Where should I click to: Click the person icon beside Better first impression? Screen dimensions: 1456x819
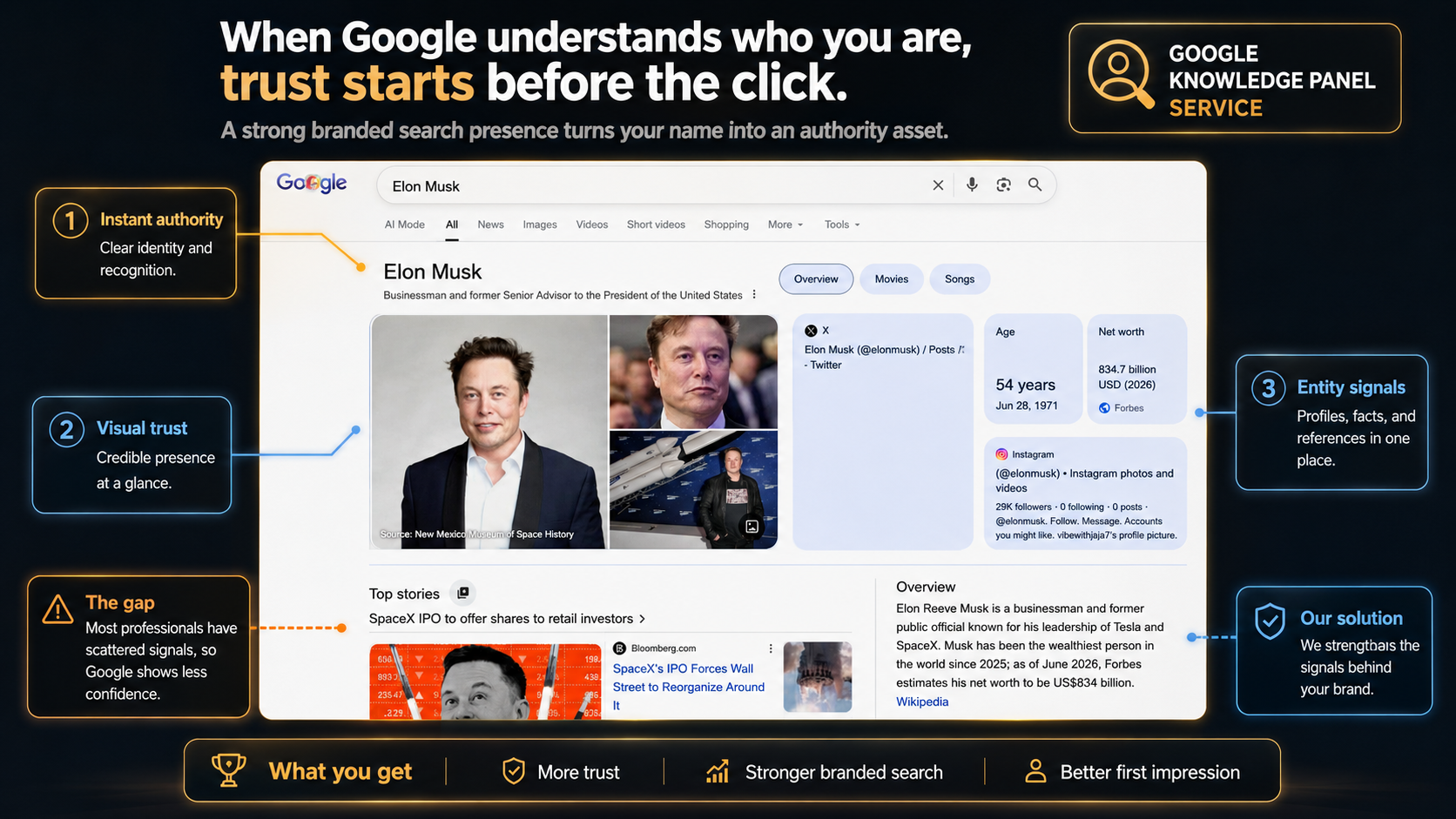1035,771
